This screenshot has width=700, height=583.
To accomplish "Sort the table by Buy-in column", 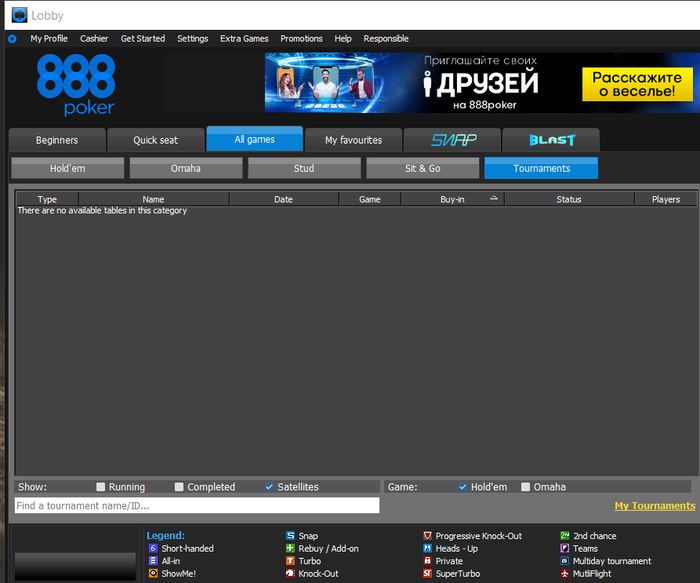I will (453, 199).
